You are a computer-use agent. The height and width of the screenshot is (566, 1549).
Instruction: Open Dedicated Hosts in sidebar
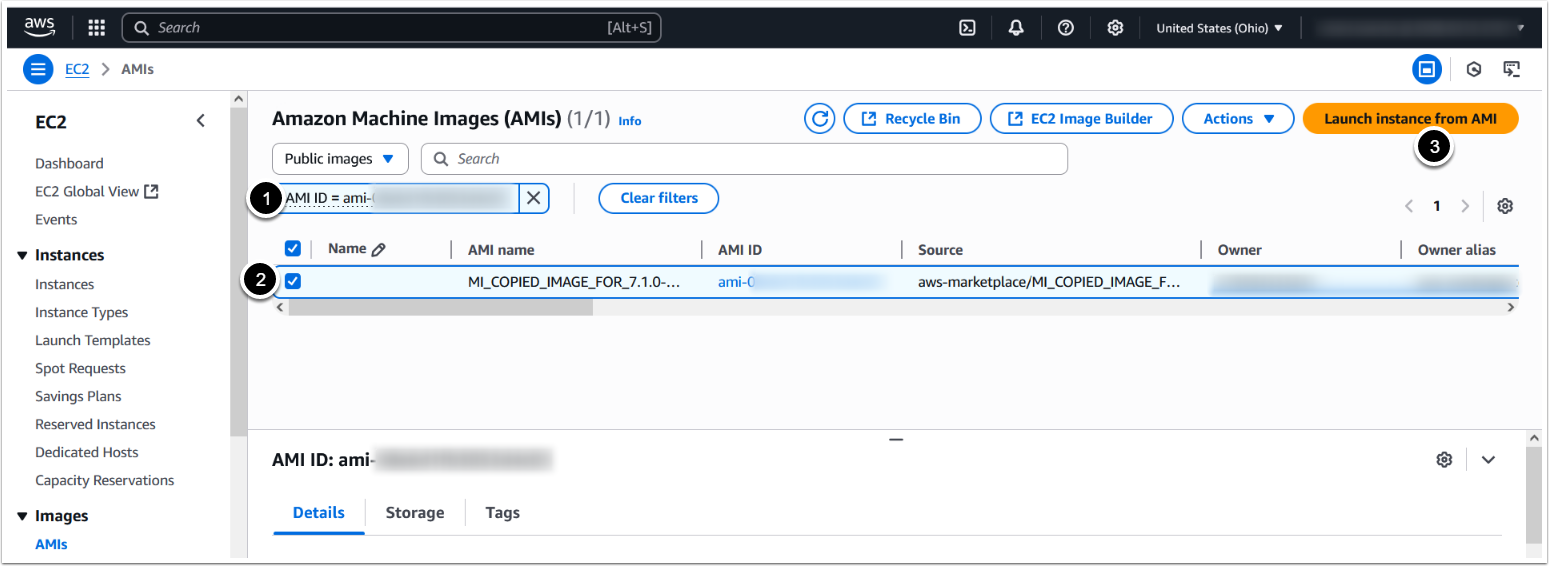pyautogui.click(x=87, y=452)
